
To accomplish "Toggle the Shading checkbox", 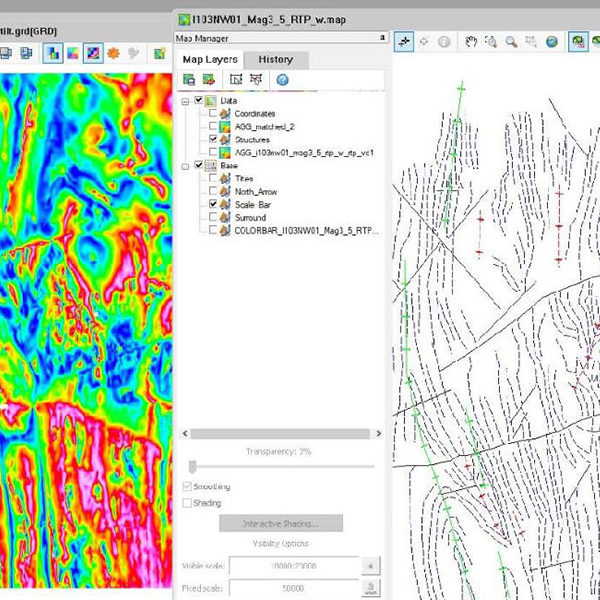I will 187,503.
